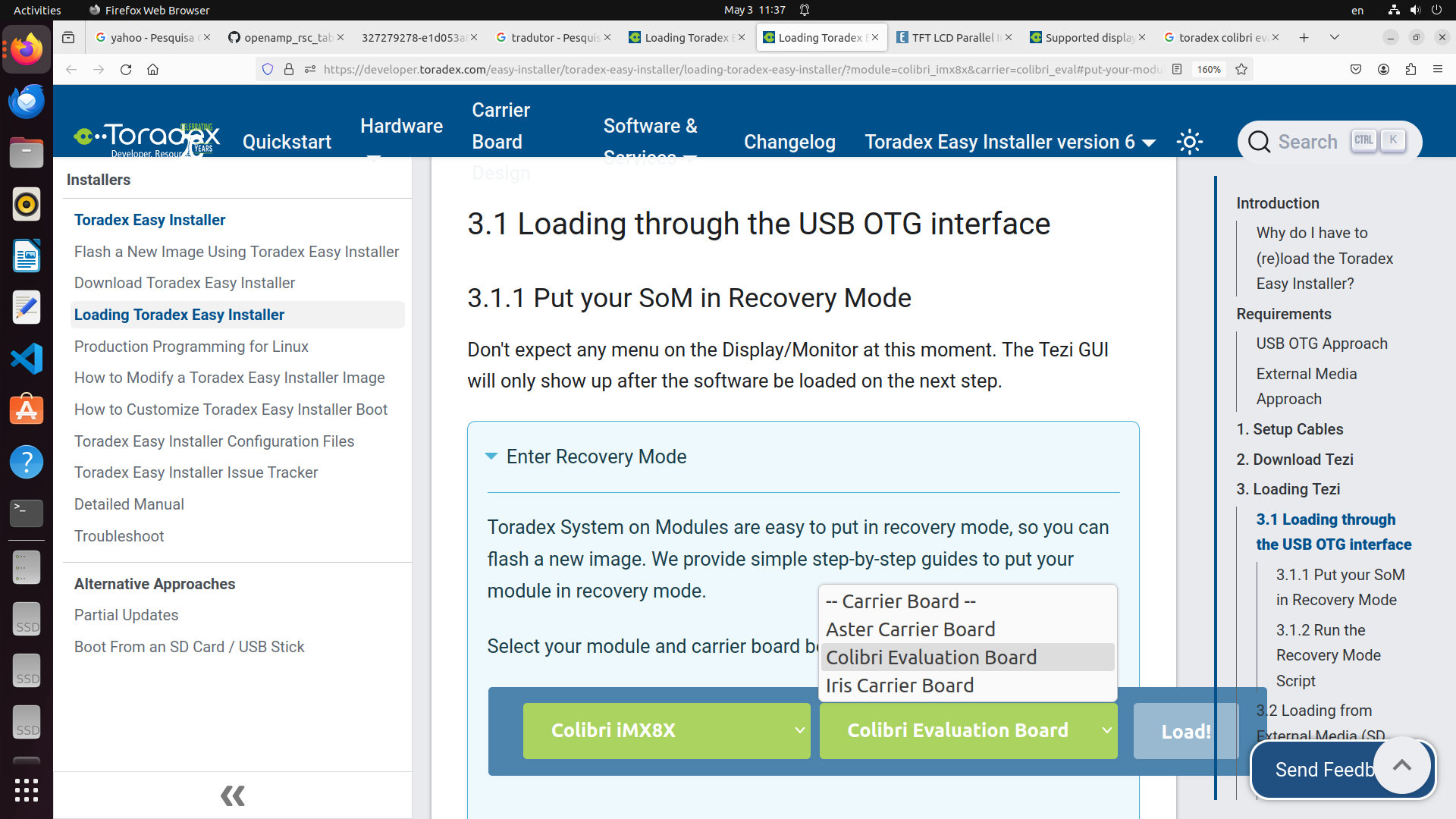Bookmark this page with the star
The width and height of the screenshot is (1456, 819).
point(1241,69)
